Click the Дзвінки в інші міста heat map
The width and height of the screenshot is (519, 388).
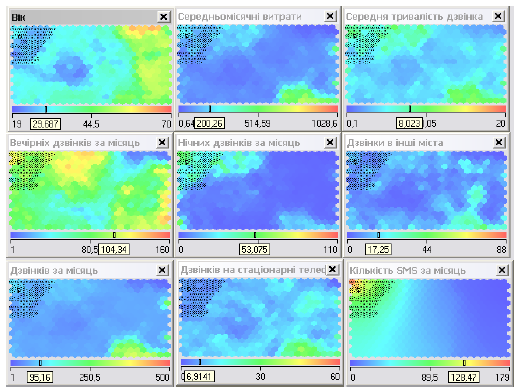tap(427, 190)
